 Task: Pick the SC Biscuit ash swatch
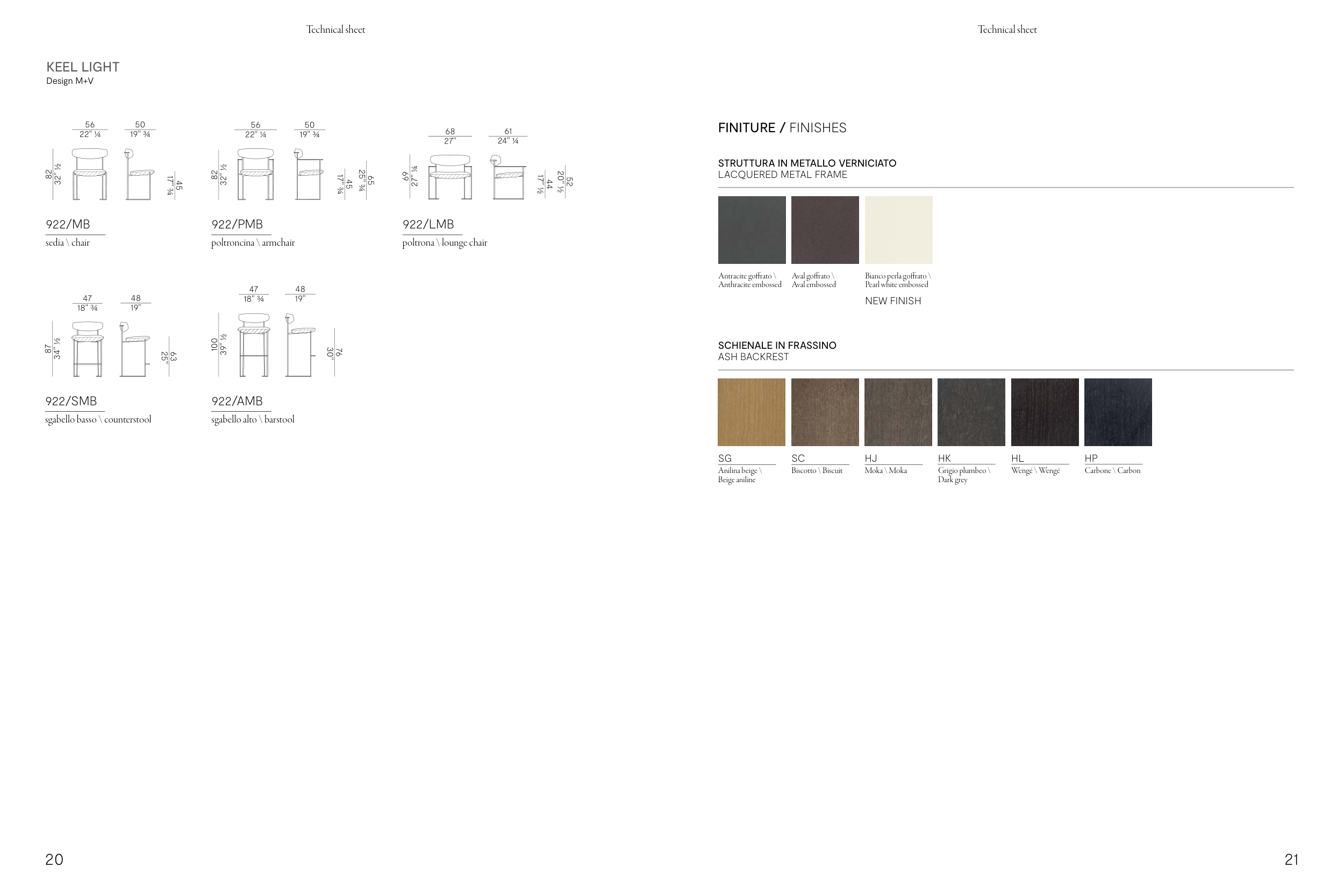[825, 412]
